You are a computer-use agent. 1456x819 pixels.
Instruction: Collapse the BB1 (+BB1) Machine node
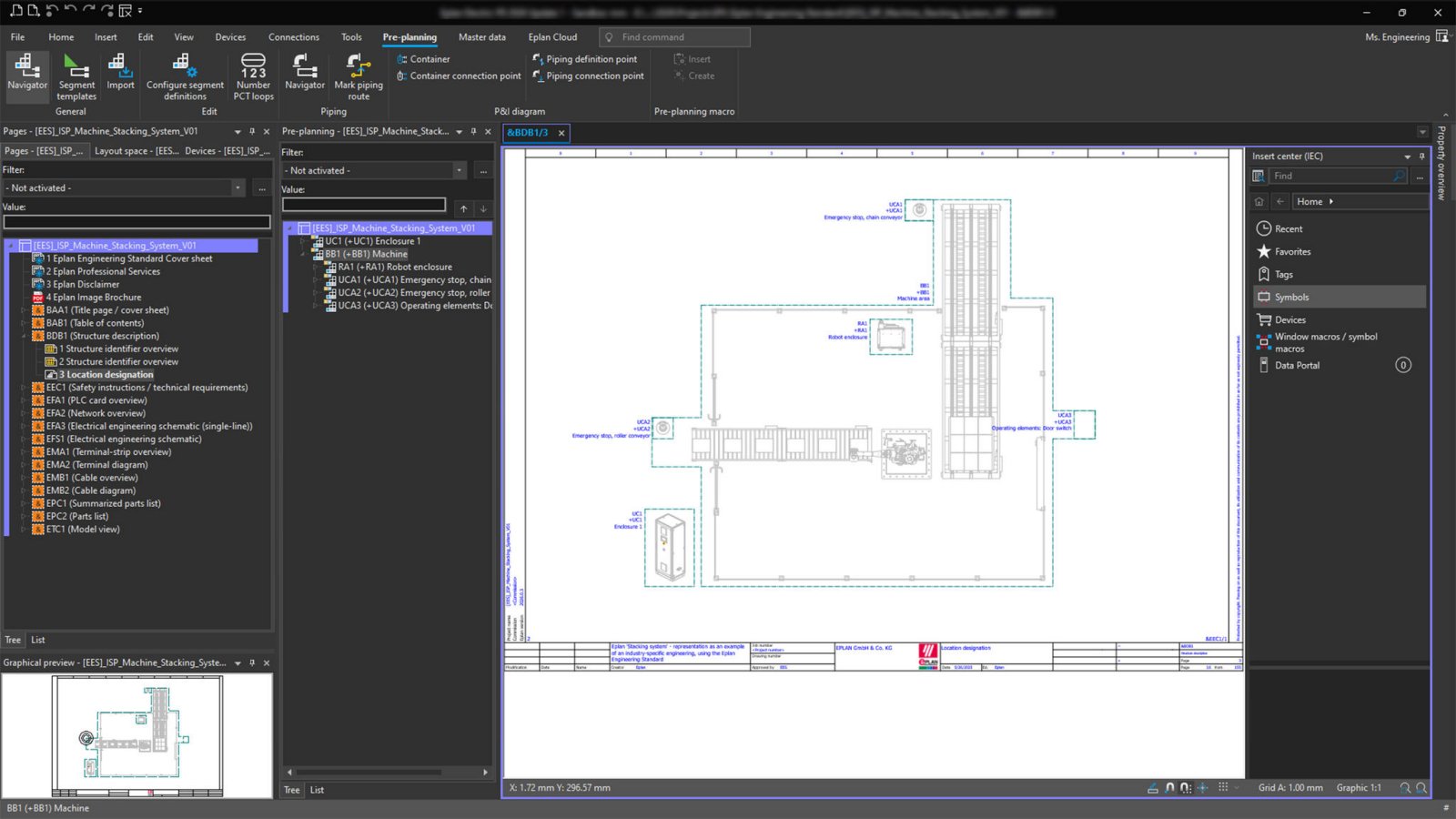point(304,254)
